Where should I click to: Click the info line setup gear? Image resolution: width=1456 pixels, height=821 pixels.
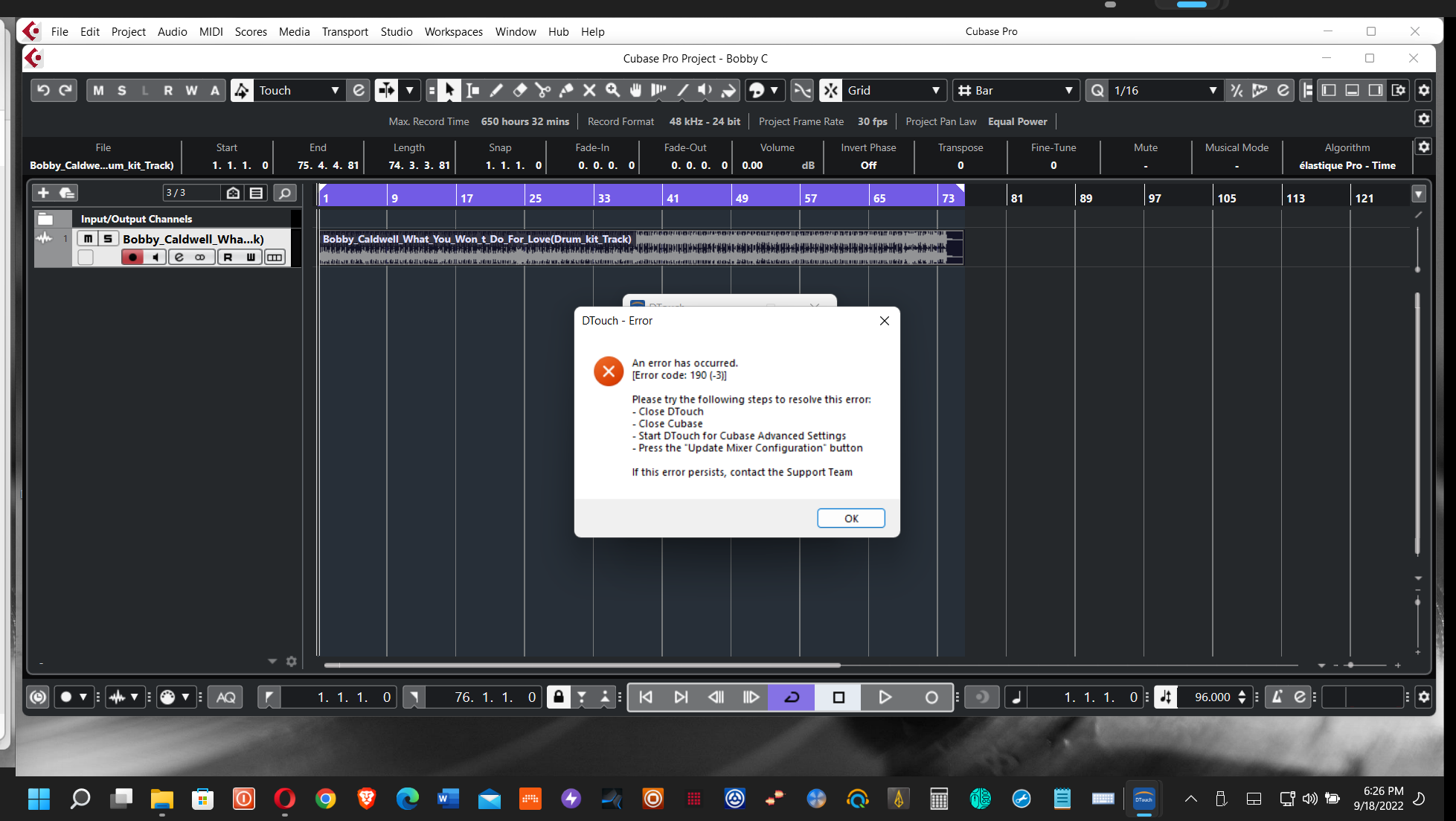pos(1423,147)
